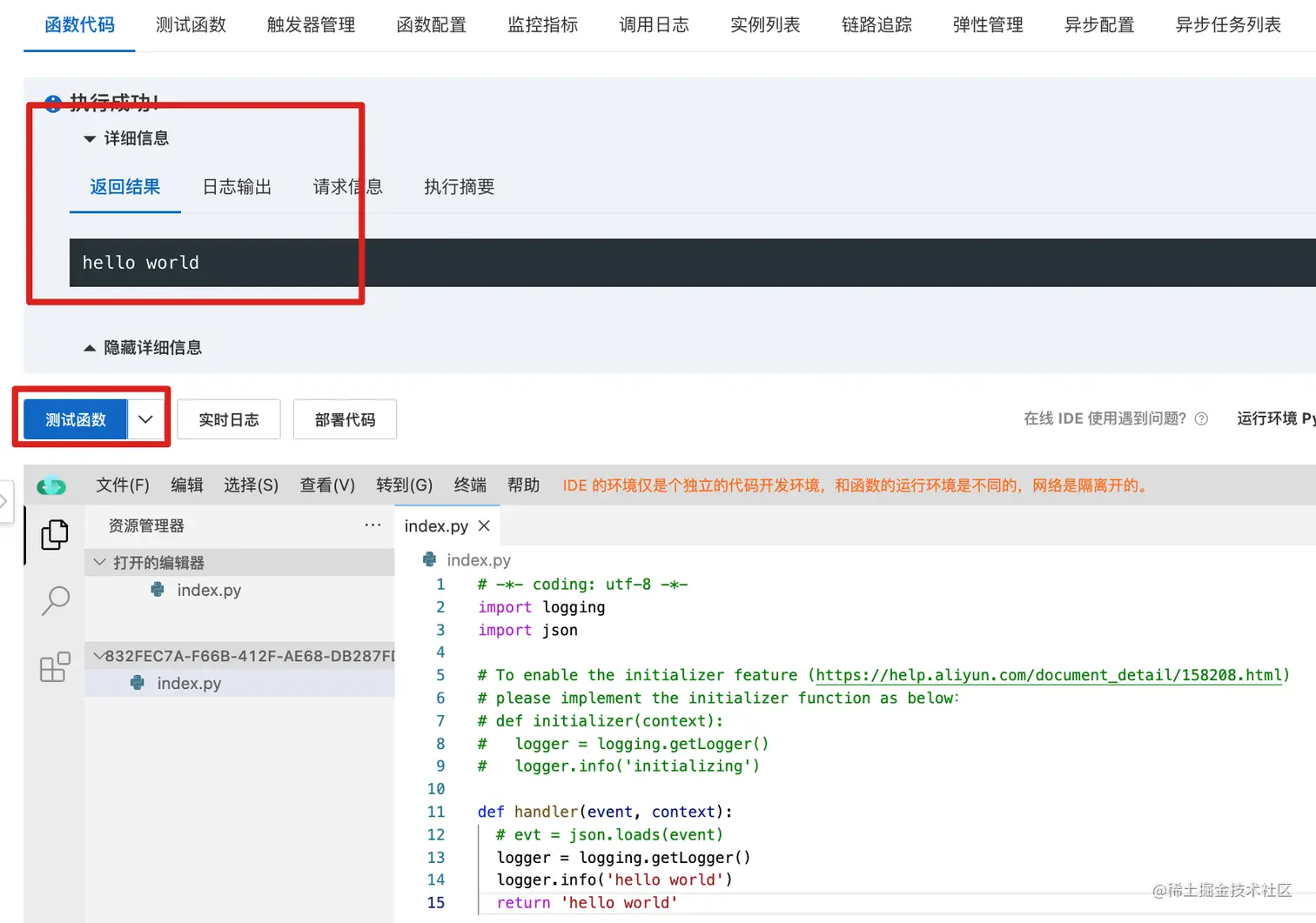The height and width of the screenshot is (923, 1316).
Task: Expand the side panel arrow at left edge
Action: click(x=4, y=501)
